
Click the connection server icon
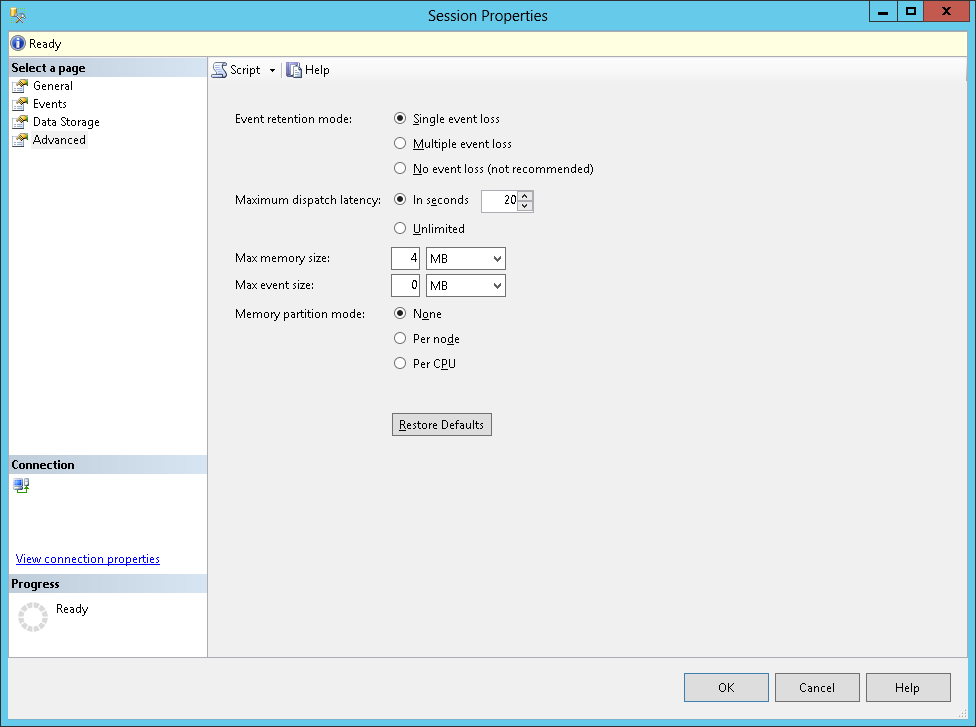(x=21, y=486)
